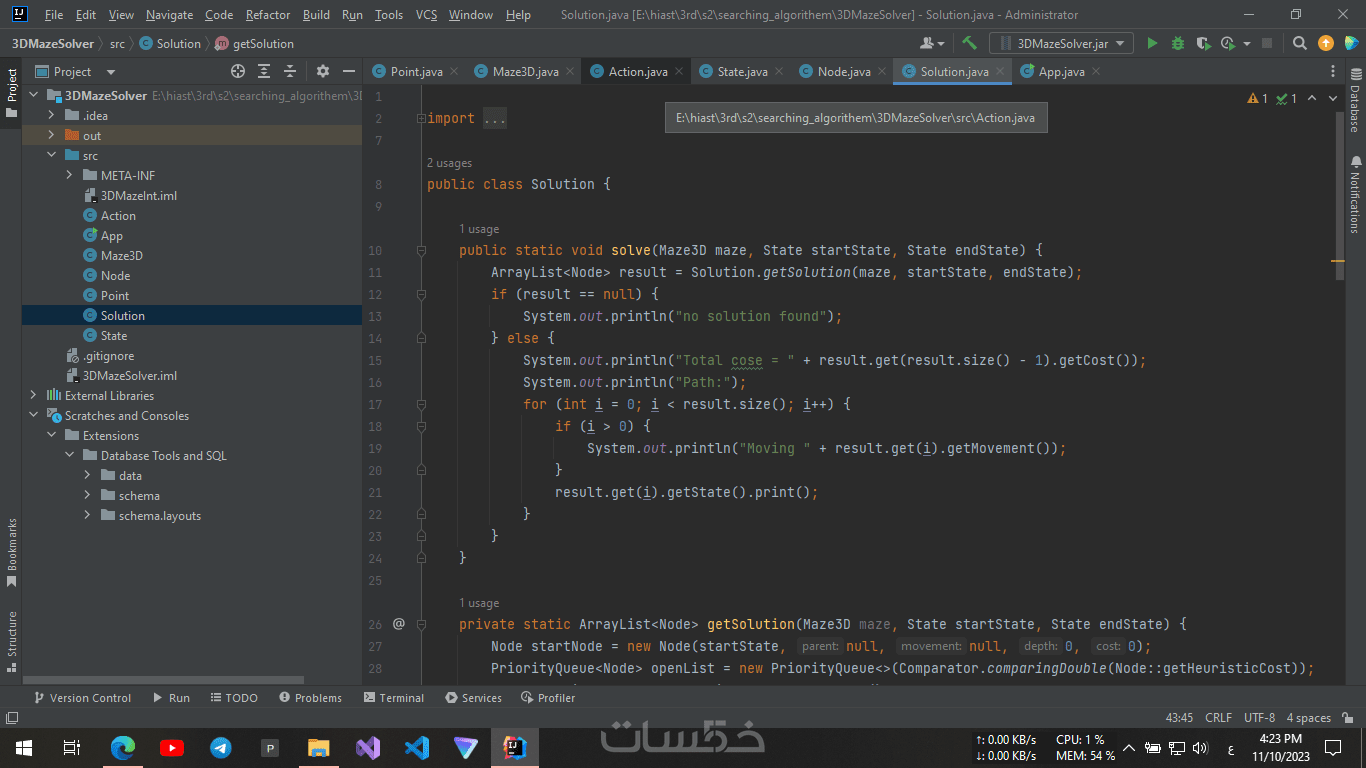Switch to the Maze3D.java editor tab
Screen dimensions: 1366x768
(525, 71)
